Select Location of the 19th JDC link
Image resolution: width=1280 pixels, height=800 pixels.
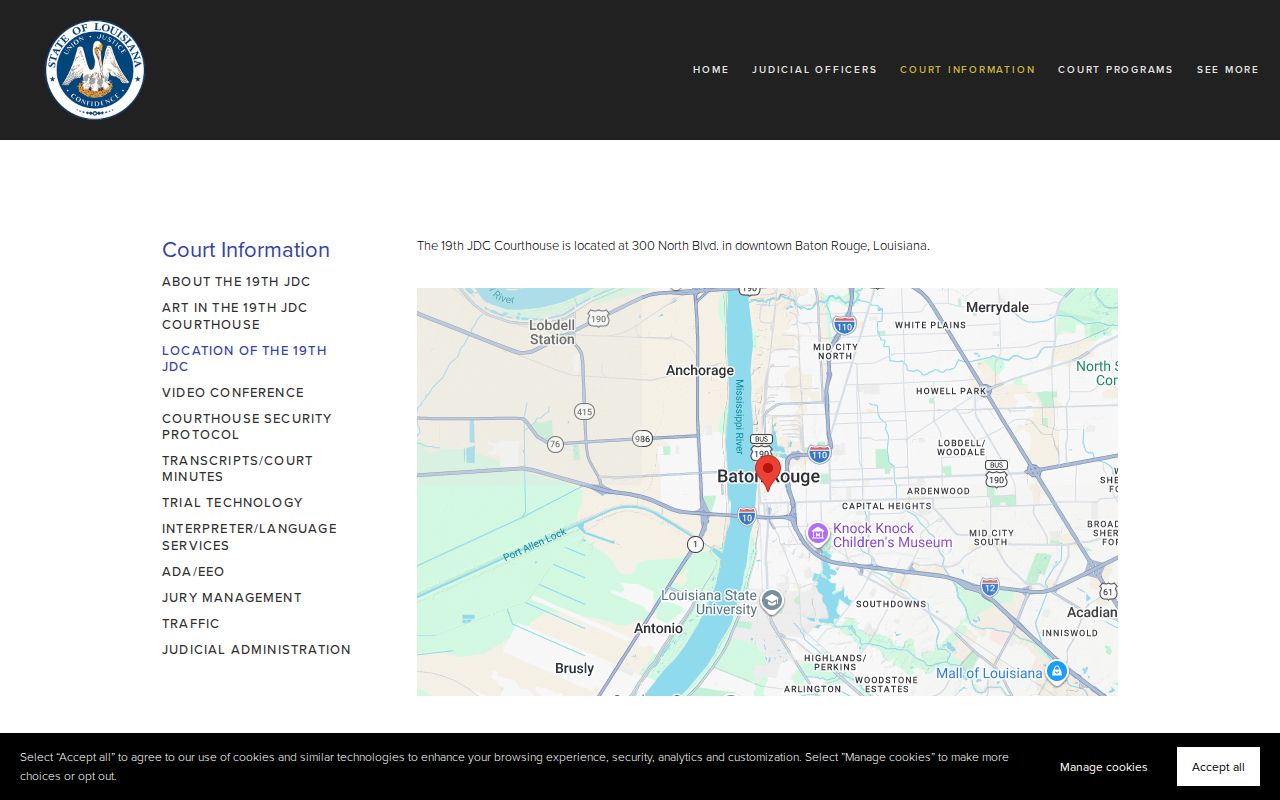click(x=245, y=358)
